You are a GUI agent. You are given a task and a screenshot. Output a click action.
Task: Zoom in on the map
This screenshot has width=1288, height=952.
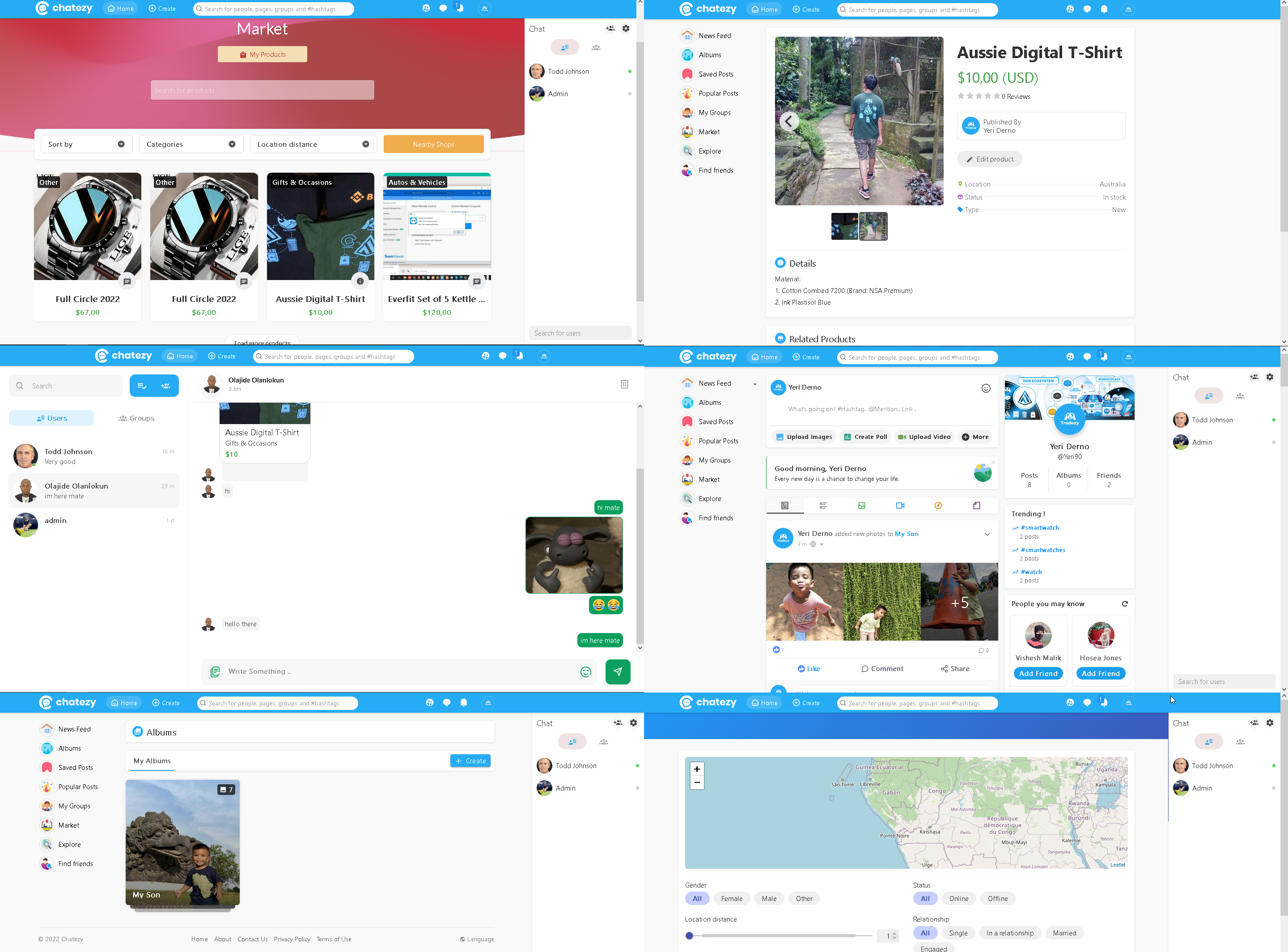point(697,769)
